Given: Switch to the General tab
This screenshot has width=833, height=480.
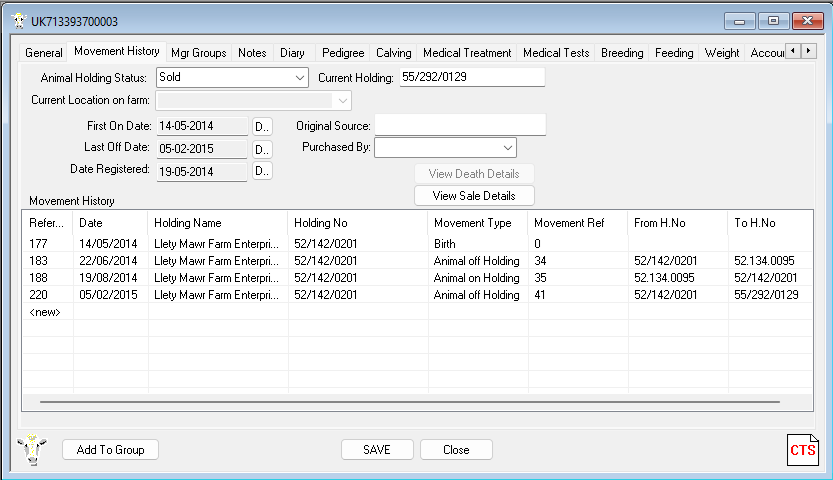Looking at the screenshot, I should coord(44,53).
